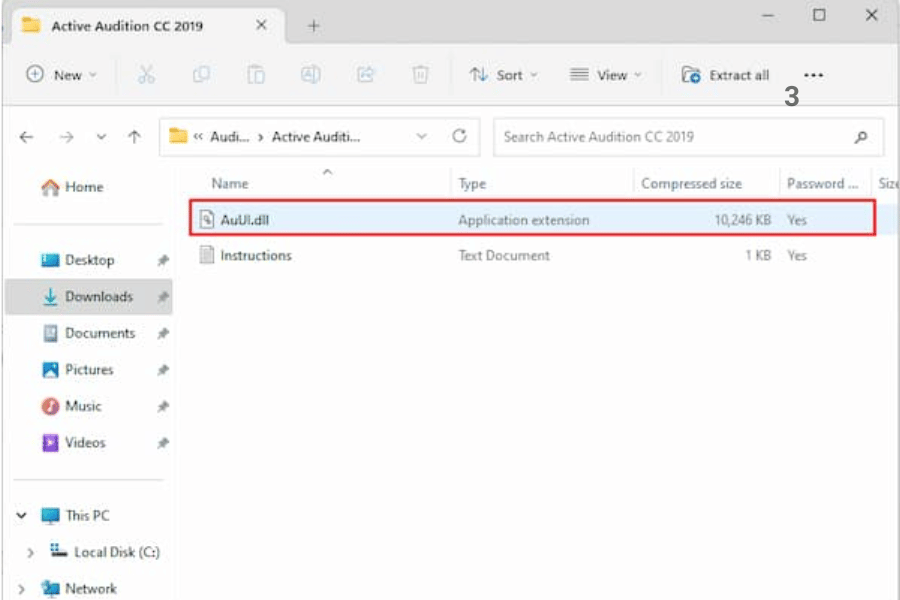Open the See more ellipsis menu
This screenshot has height=600, width=900.
tap(813, 75)
